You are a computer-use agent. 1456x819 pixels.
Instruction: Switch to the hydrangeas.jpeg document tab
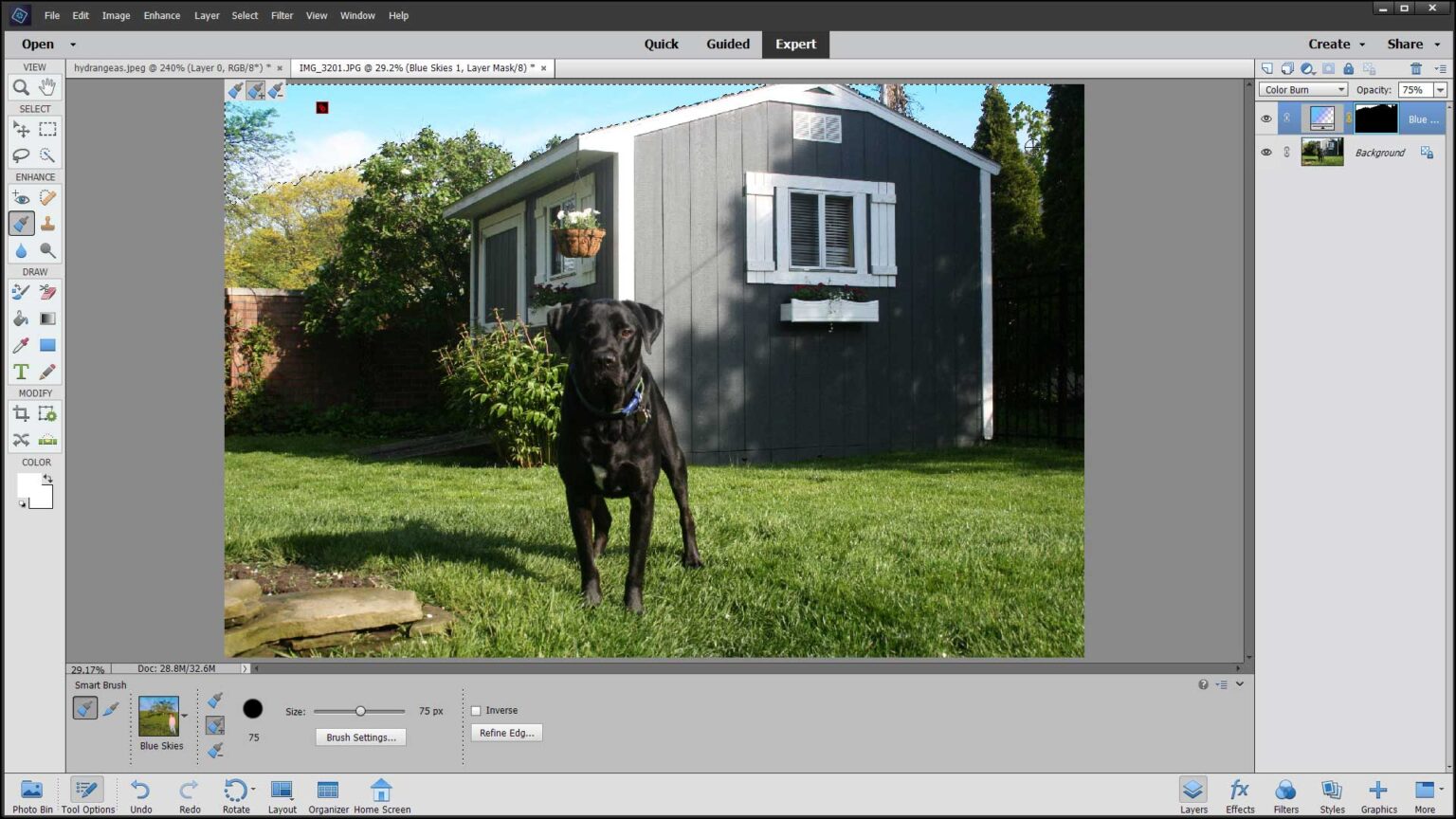[x=172, y=68]
